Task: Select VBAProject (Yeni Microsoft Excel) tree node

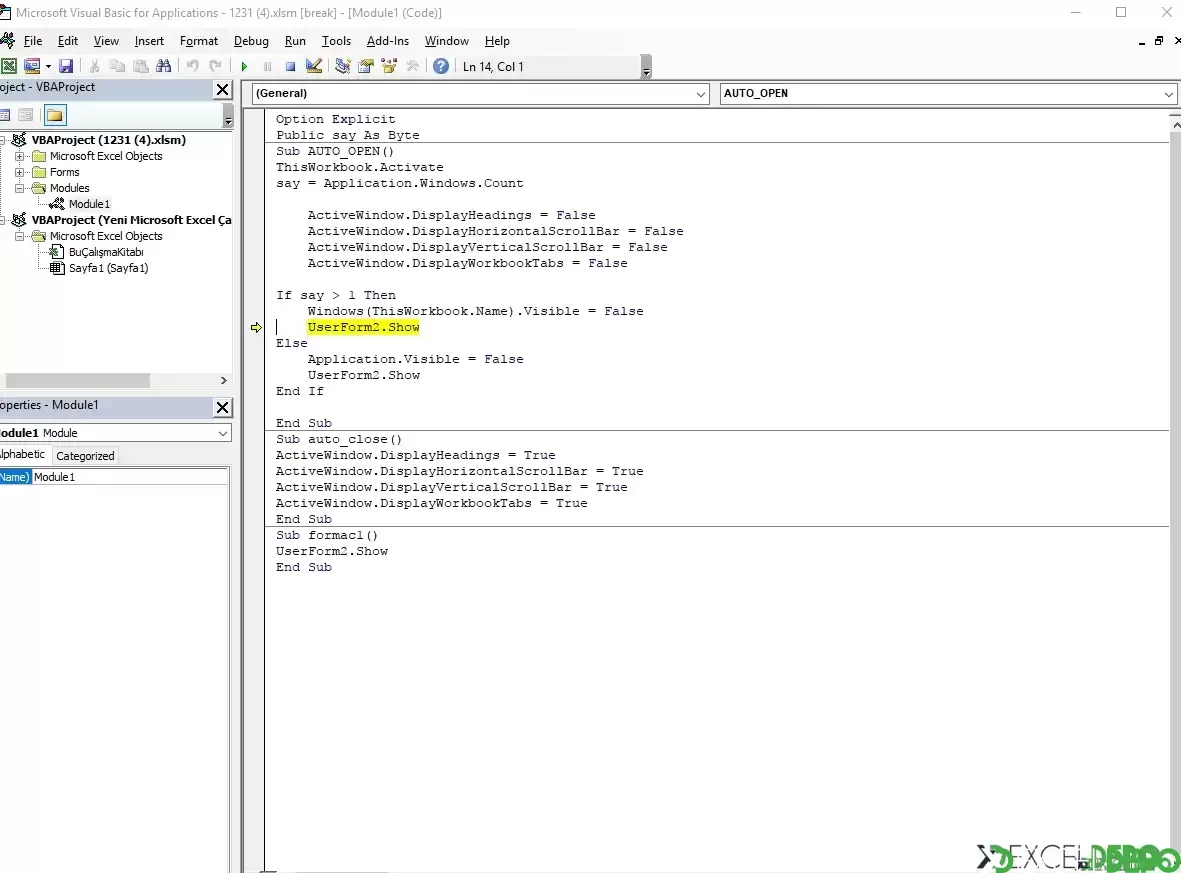Action: click(131, 220)
